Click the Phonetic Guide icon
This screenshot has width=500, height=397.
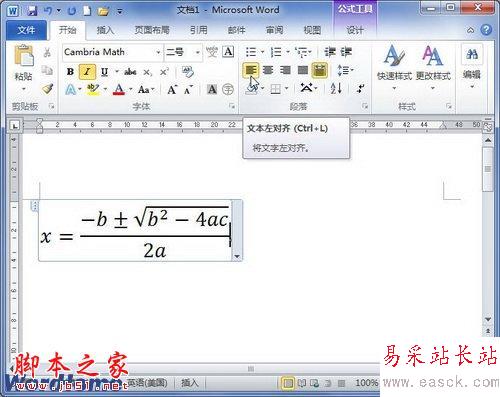pos(212,52)
